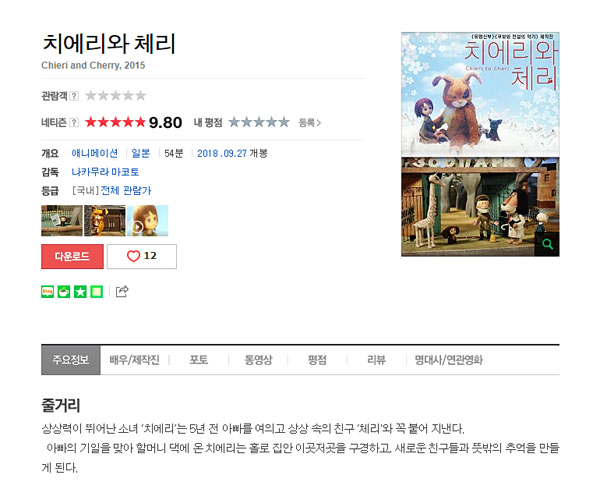Open the 명대사/연관영화 tab
600x482 pixels.
pos(448,360)
